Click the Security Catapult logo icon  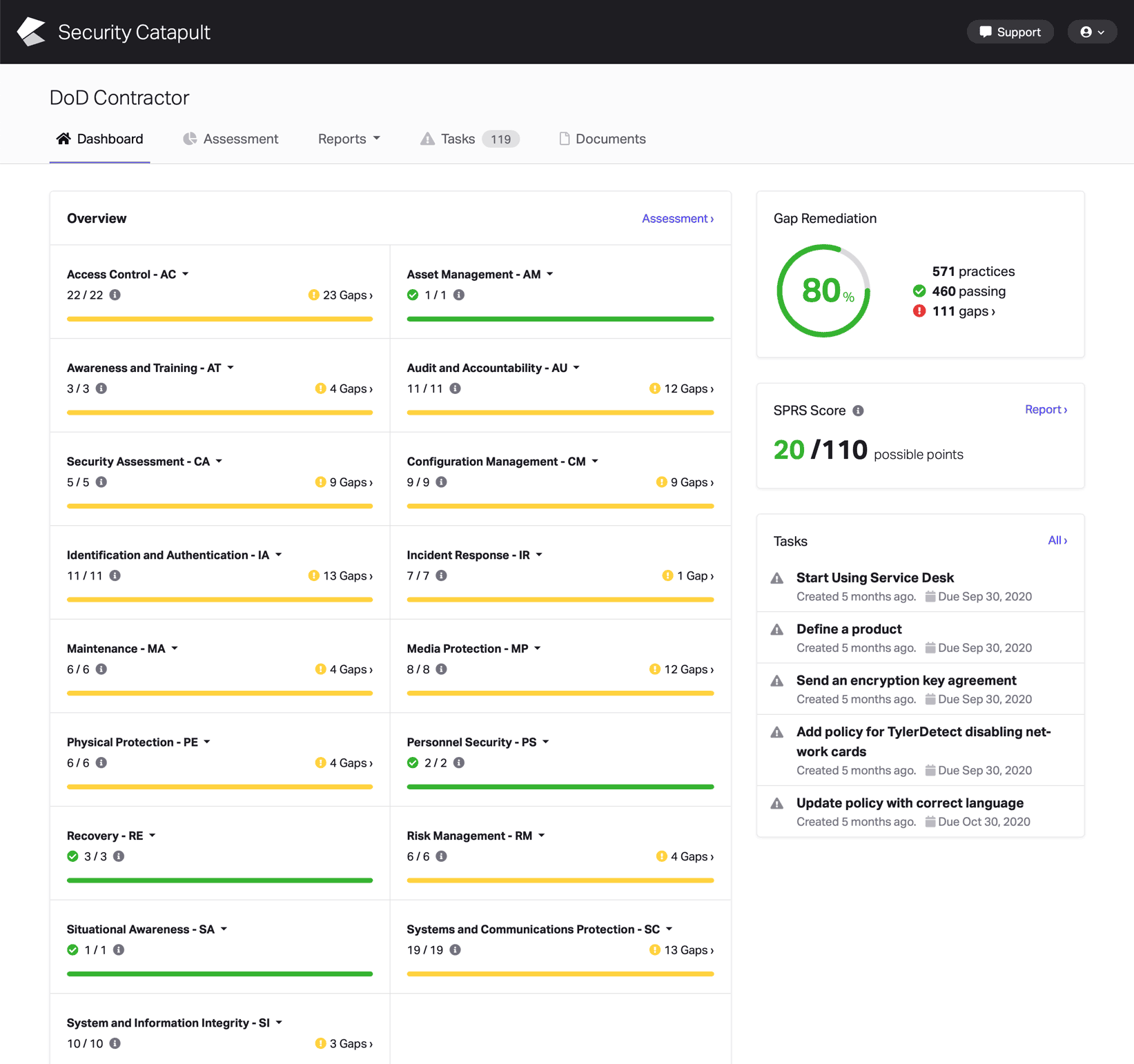pos(31,32)
